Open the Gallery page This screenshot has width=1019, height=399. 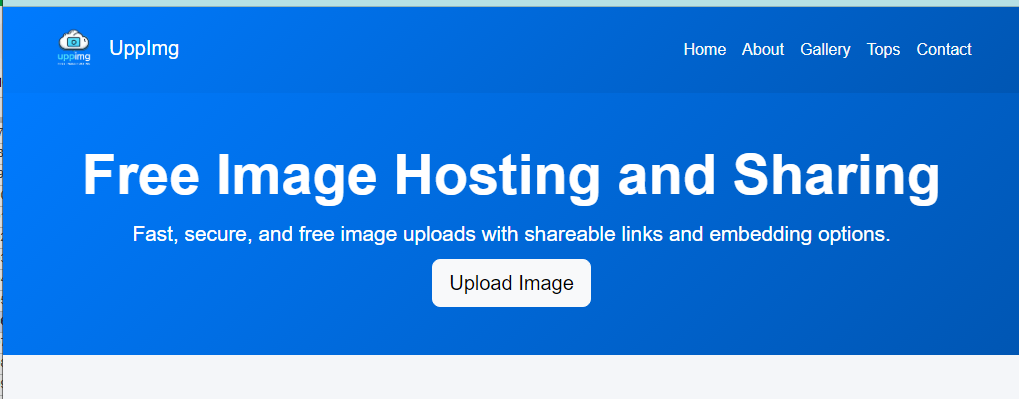pos(825,49)
